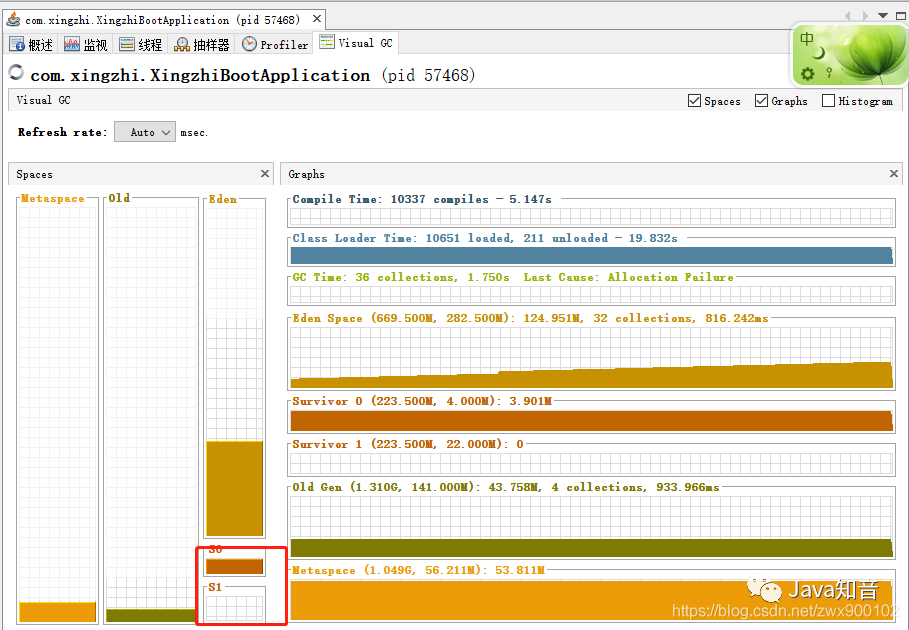Click the S1 survivor grid

click(x=235, y=609)
